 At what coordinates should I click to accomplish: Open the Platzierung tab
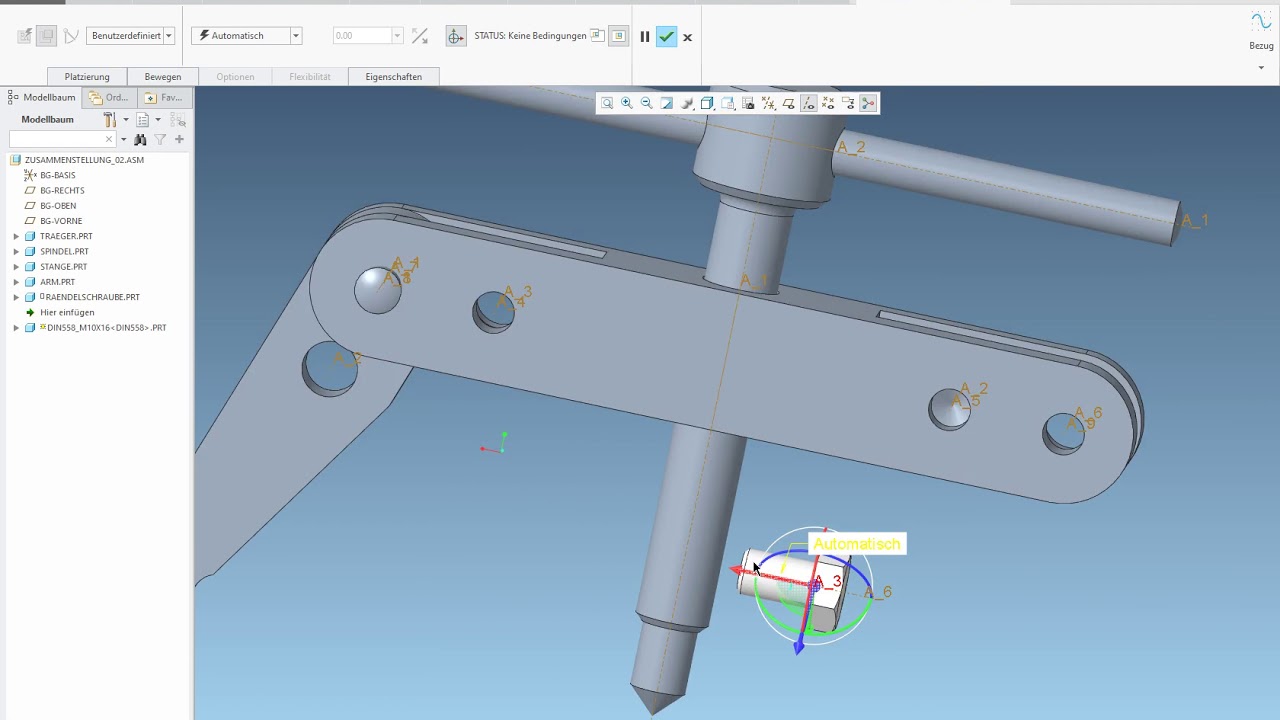87,77
